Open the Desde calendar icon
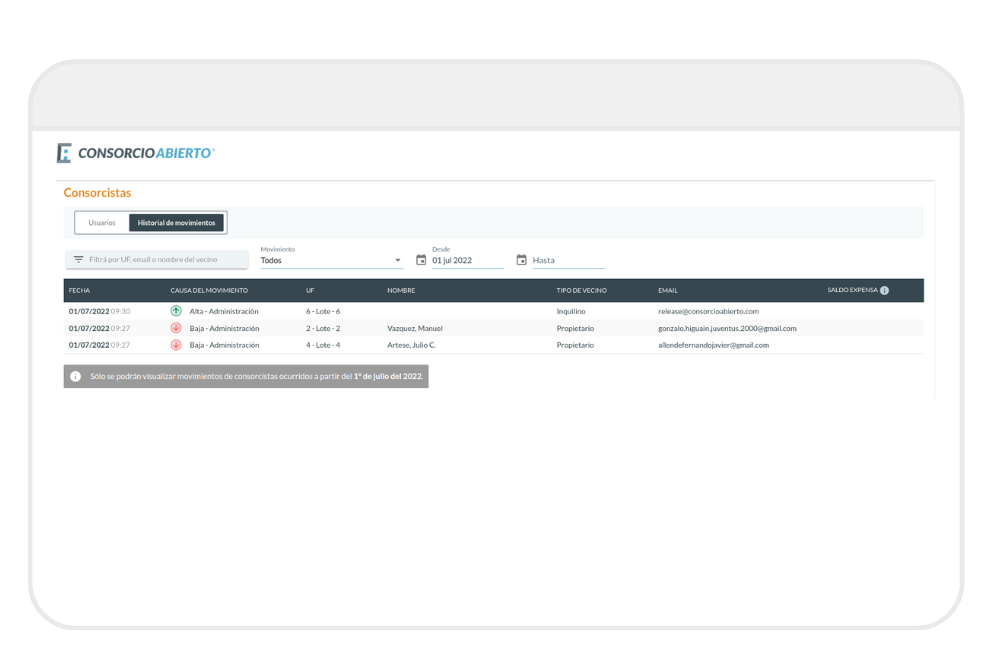The width and height of the screenshot is (1000, 667). pos(421,260)
